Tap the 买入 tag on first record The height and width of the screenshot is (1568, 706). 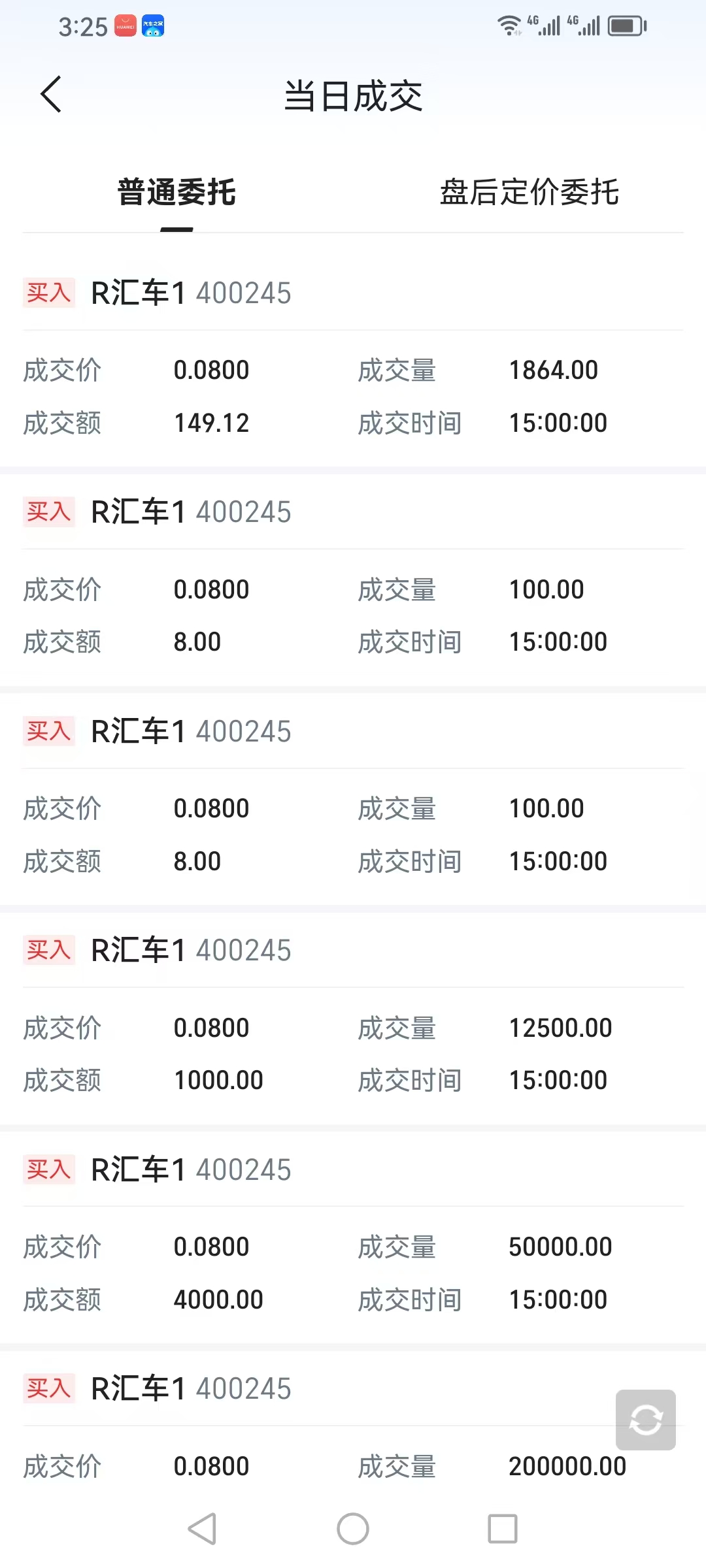point(49,293)
